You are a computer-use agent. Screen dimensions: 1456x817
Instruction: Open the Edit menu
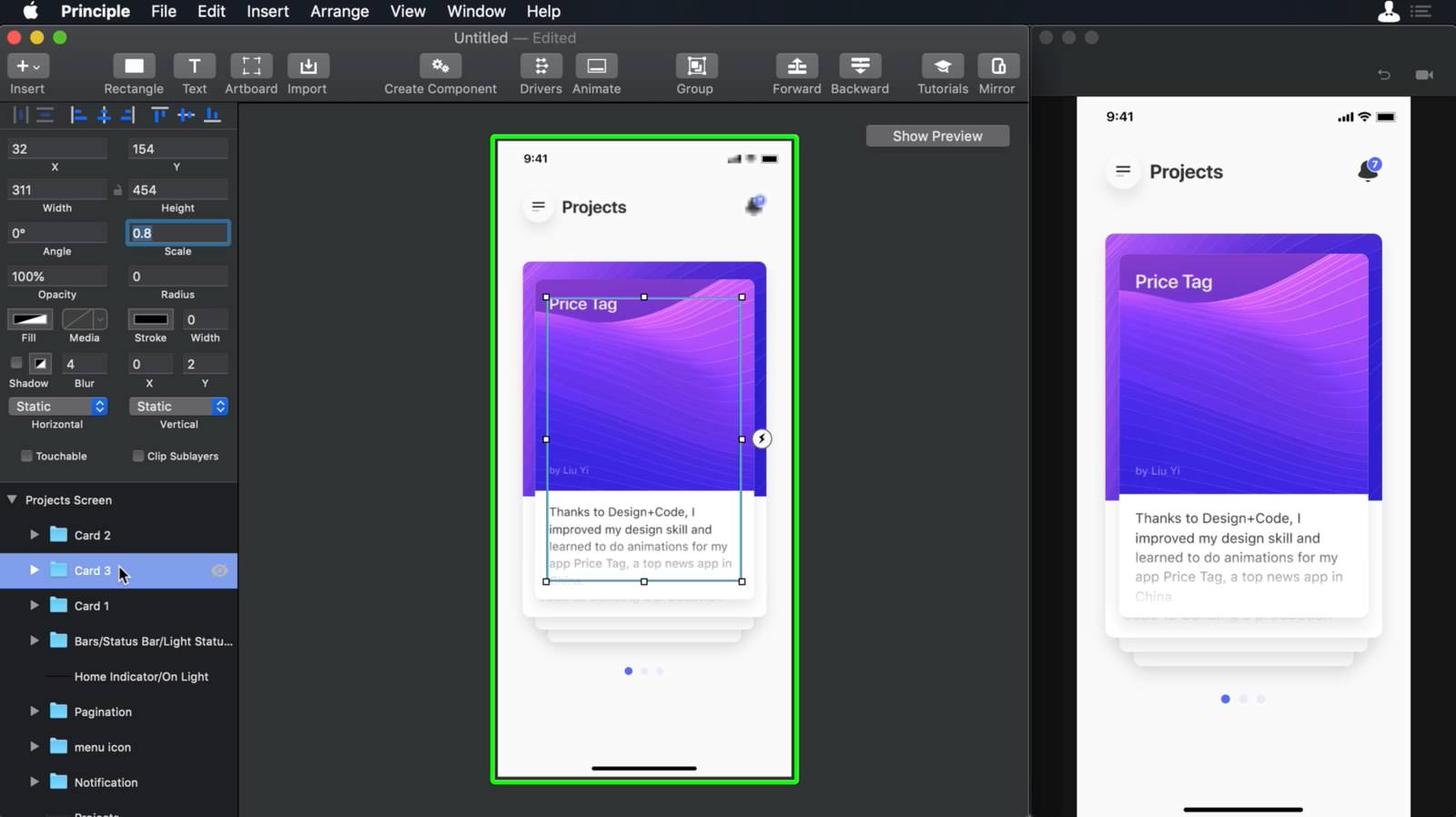coord(211,12)
